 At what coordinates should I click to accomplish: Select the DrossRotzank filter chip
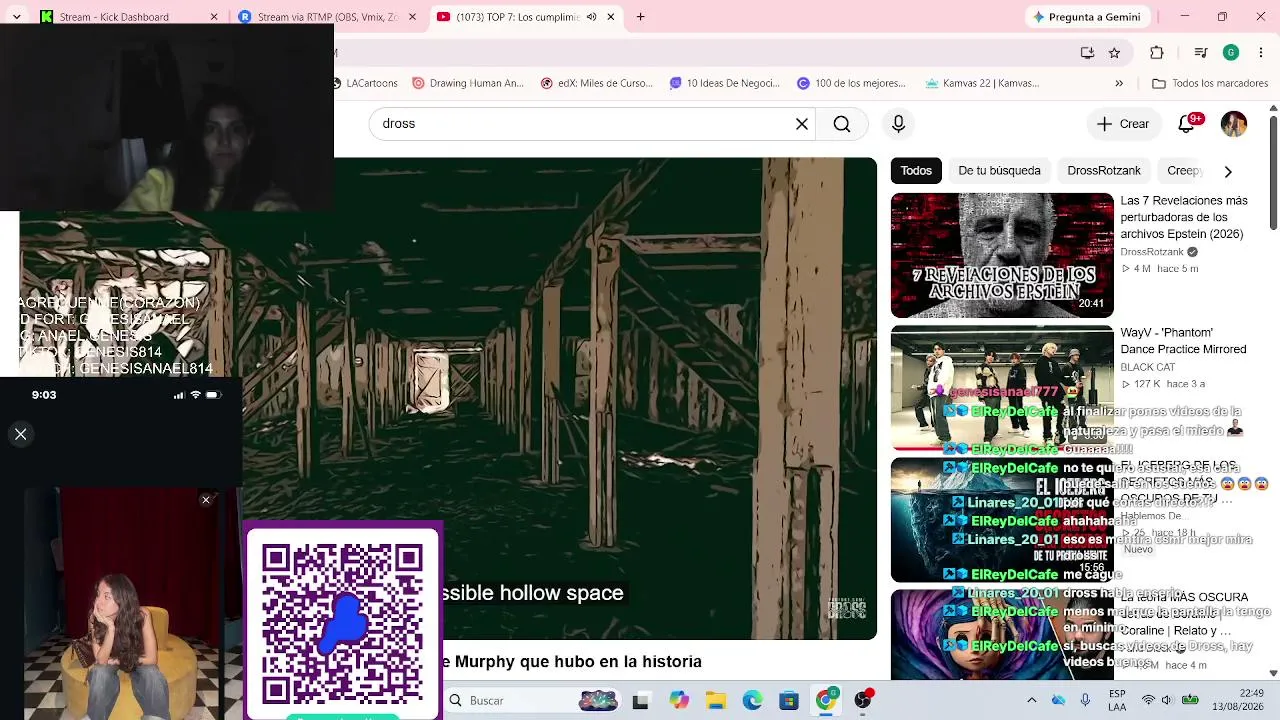[x=1104, y=171]
